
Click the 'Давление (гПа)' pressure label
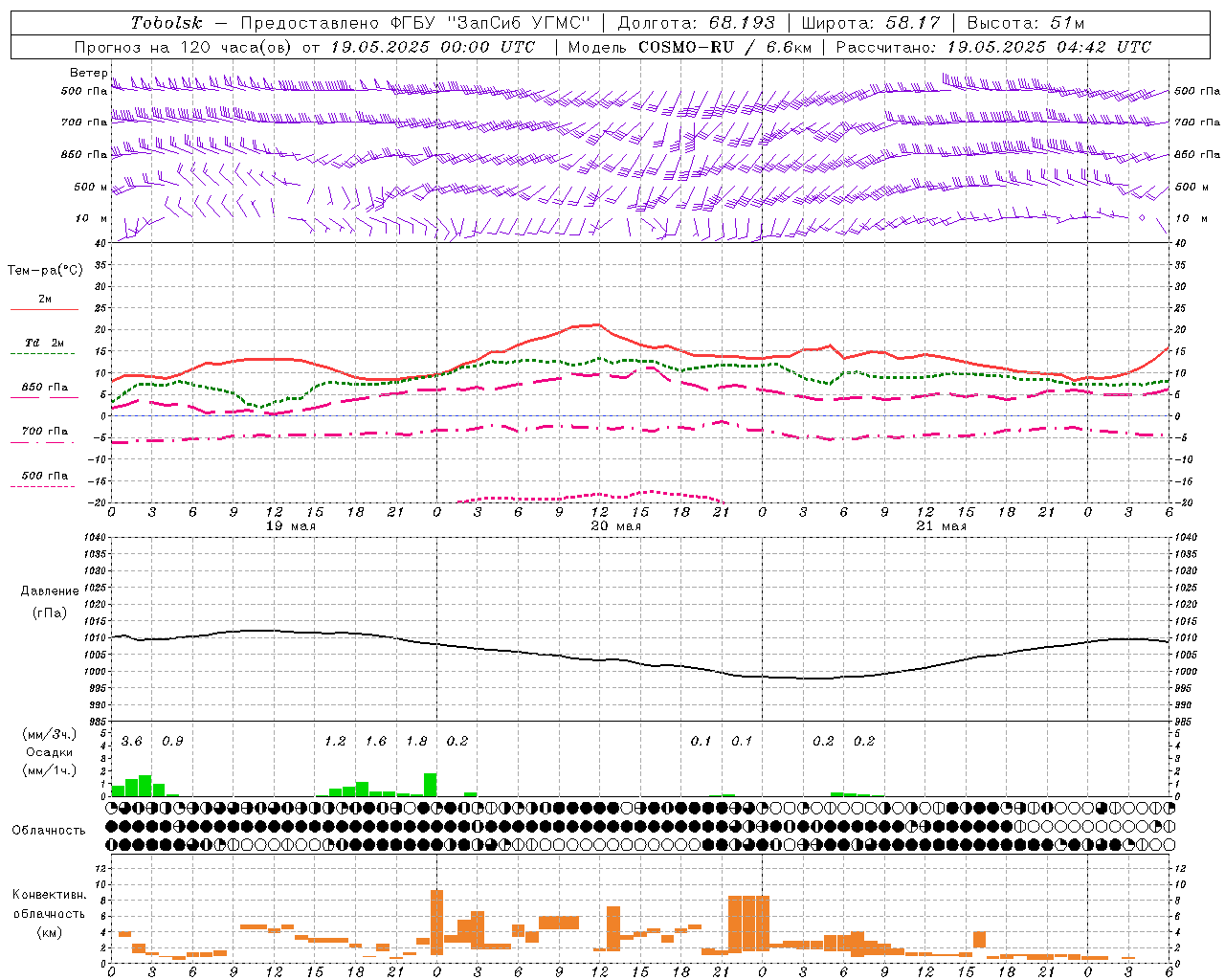coord(49,602)
